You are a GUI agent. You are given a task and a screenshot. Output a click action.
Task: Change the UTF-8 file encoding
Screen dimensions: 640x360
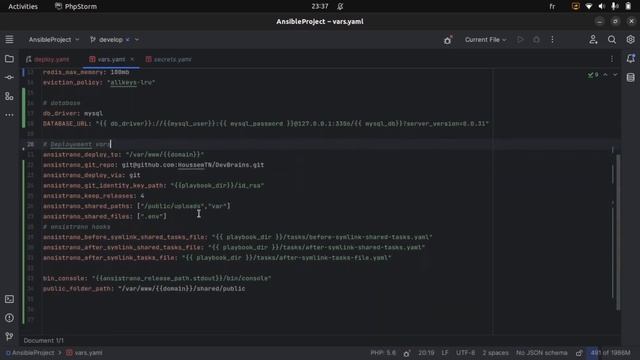click(x=465, y=353)
